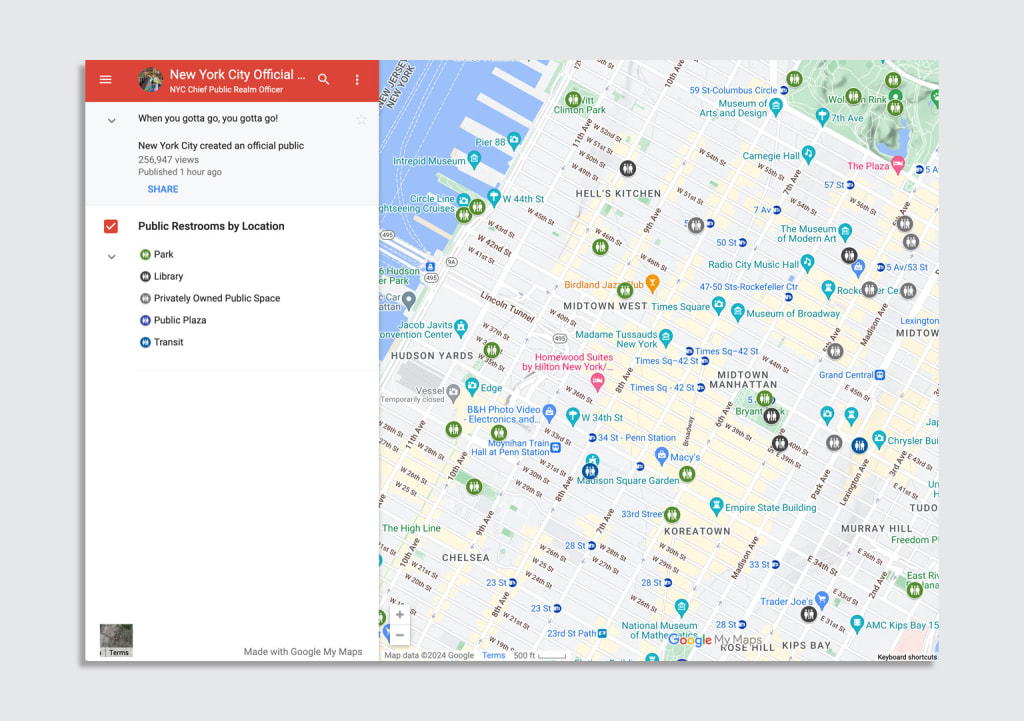Collapse the 'When you gotta go' description section
This screenshot has width=1024, height=721.
click(111, 118)
